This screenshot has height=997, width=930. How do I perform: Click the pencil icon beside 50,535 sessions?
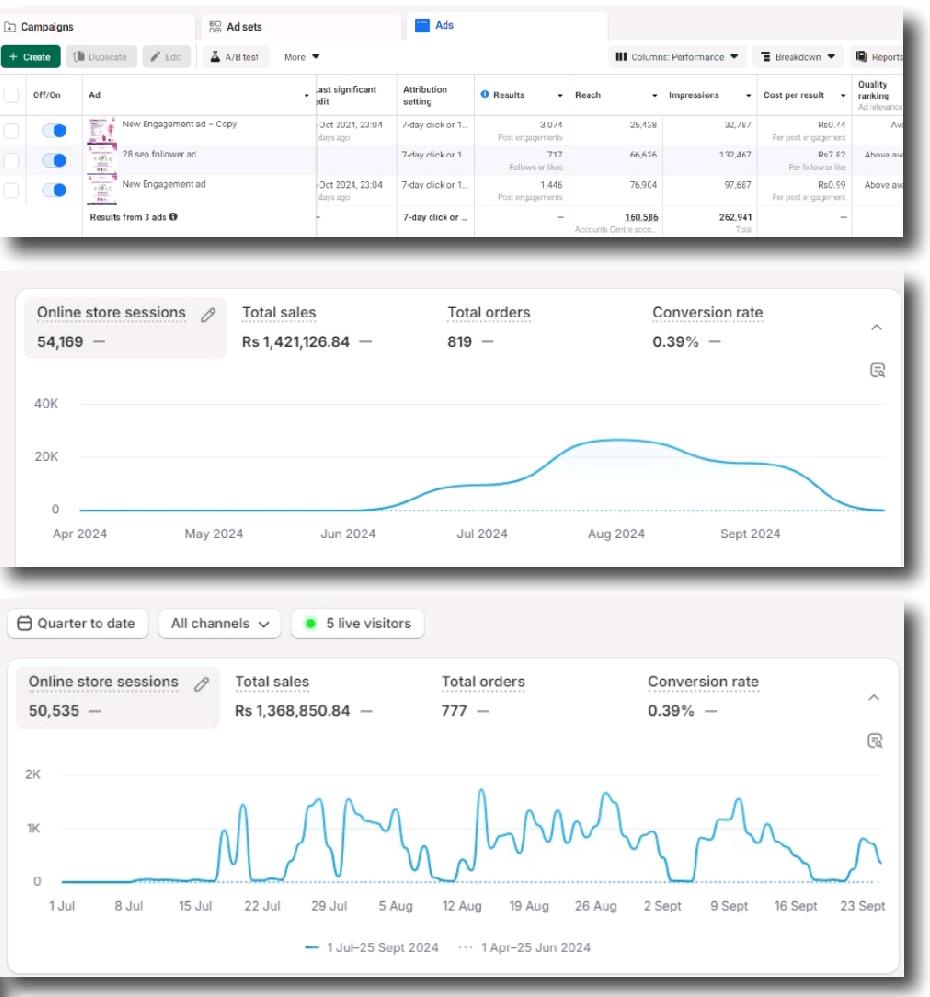point(202,685)
